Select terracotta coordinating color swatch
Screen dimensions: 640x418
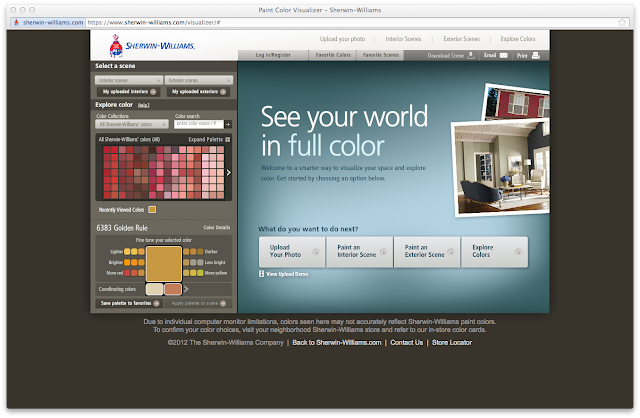pyautogui.click(x=173, y=289)
